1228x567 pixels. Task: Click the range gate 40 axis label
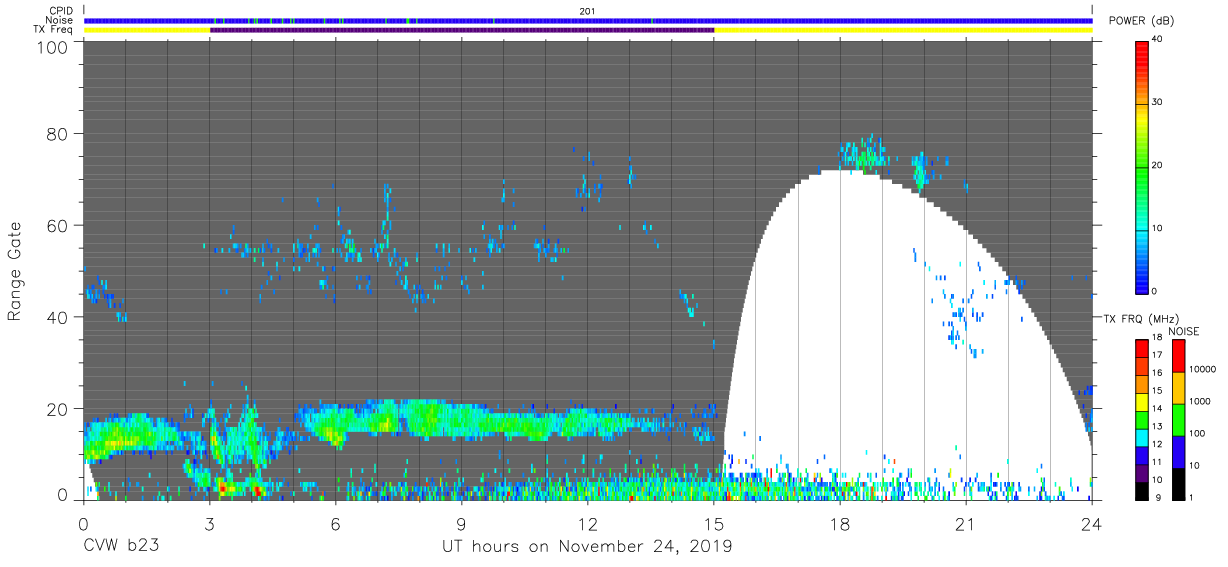tap(55, 317)
